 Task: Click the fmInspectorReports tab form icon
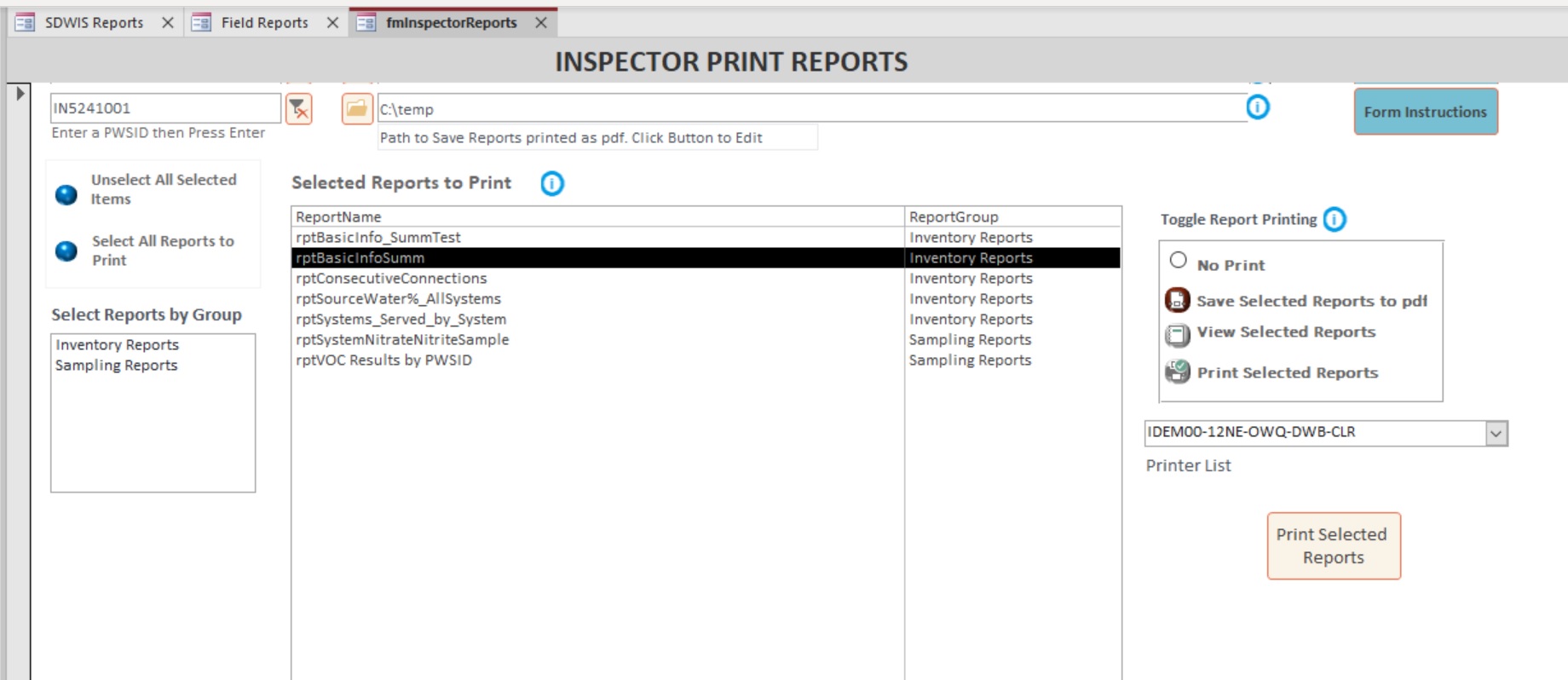(366, 23)
